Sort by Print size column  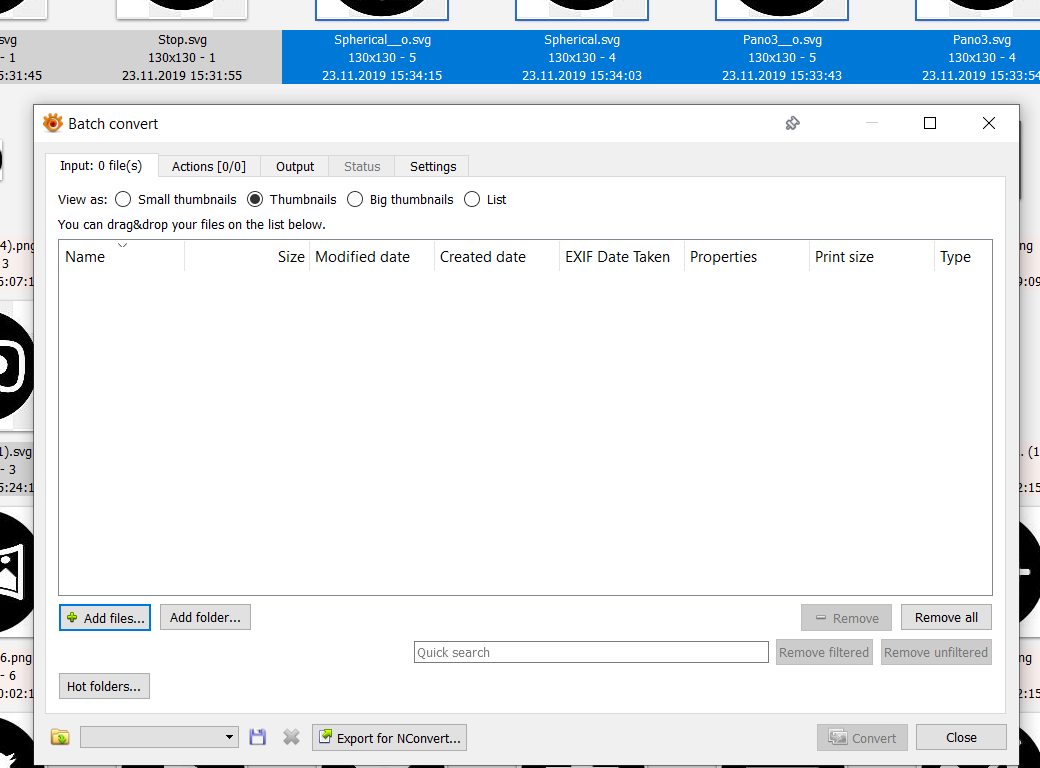(872, 257)
